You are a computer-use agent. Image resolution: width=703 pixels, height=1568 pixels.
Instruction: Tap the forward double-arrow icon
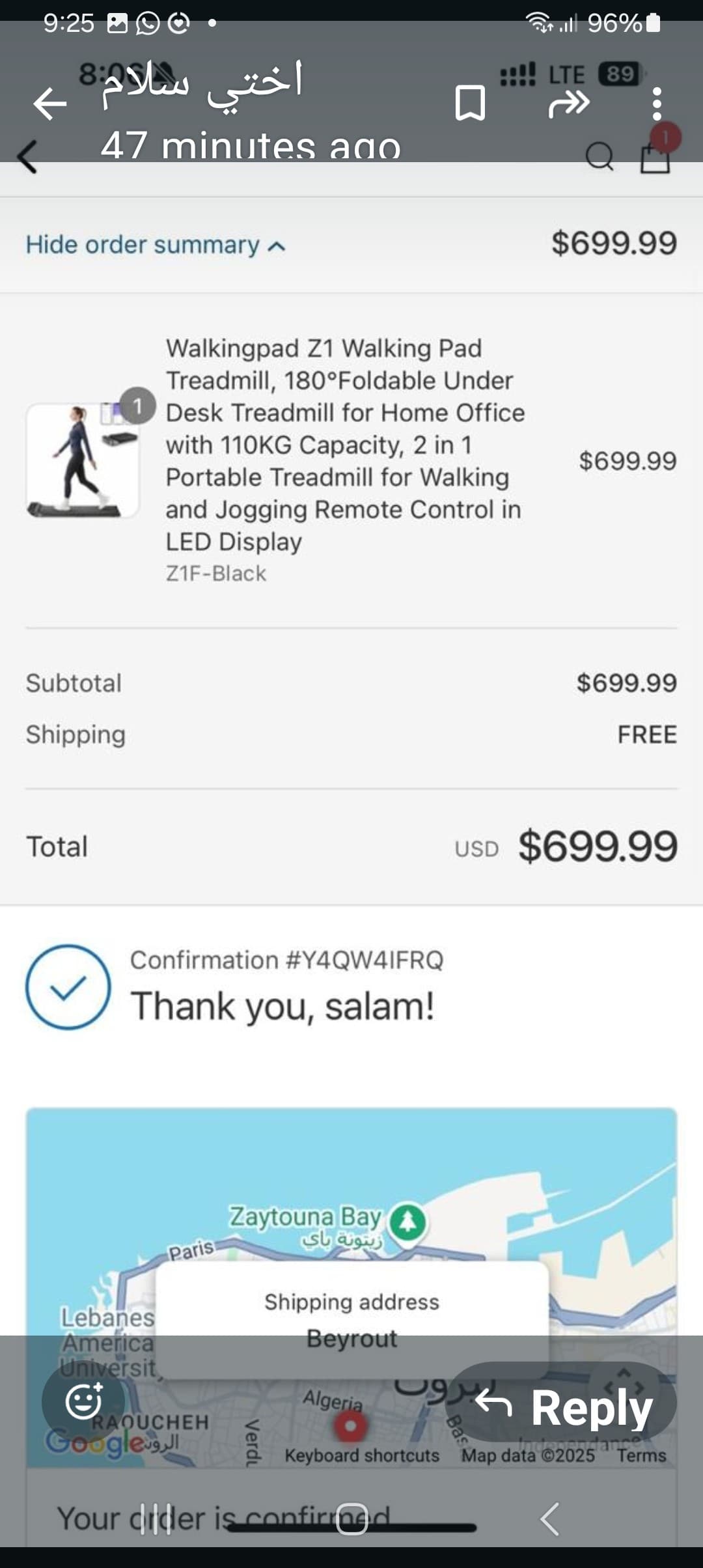click(568, 104)
